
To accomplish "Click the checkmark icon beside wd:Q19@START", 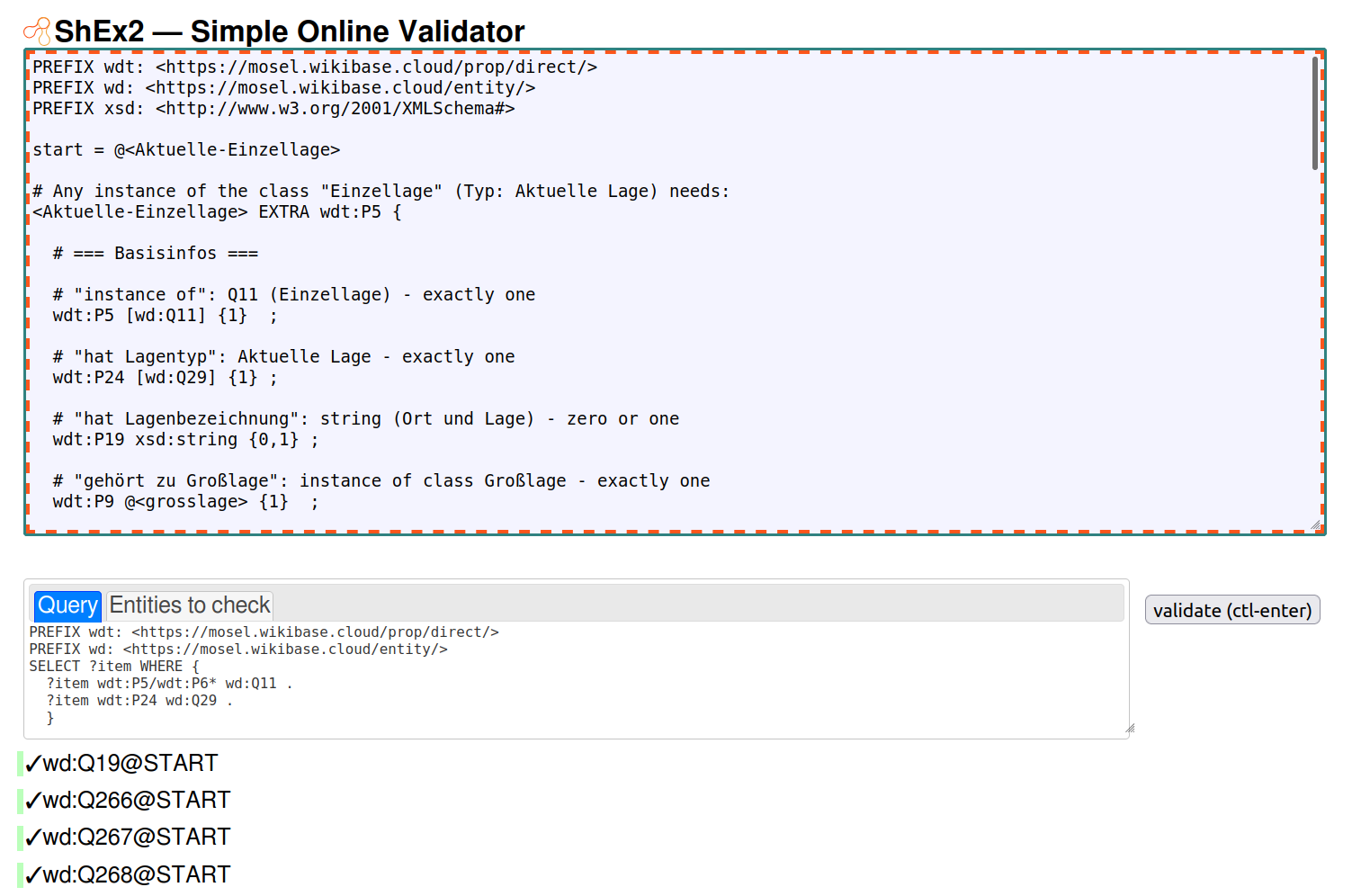I will 33,765.
